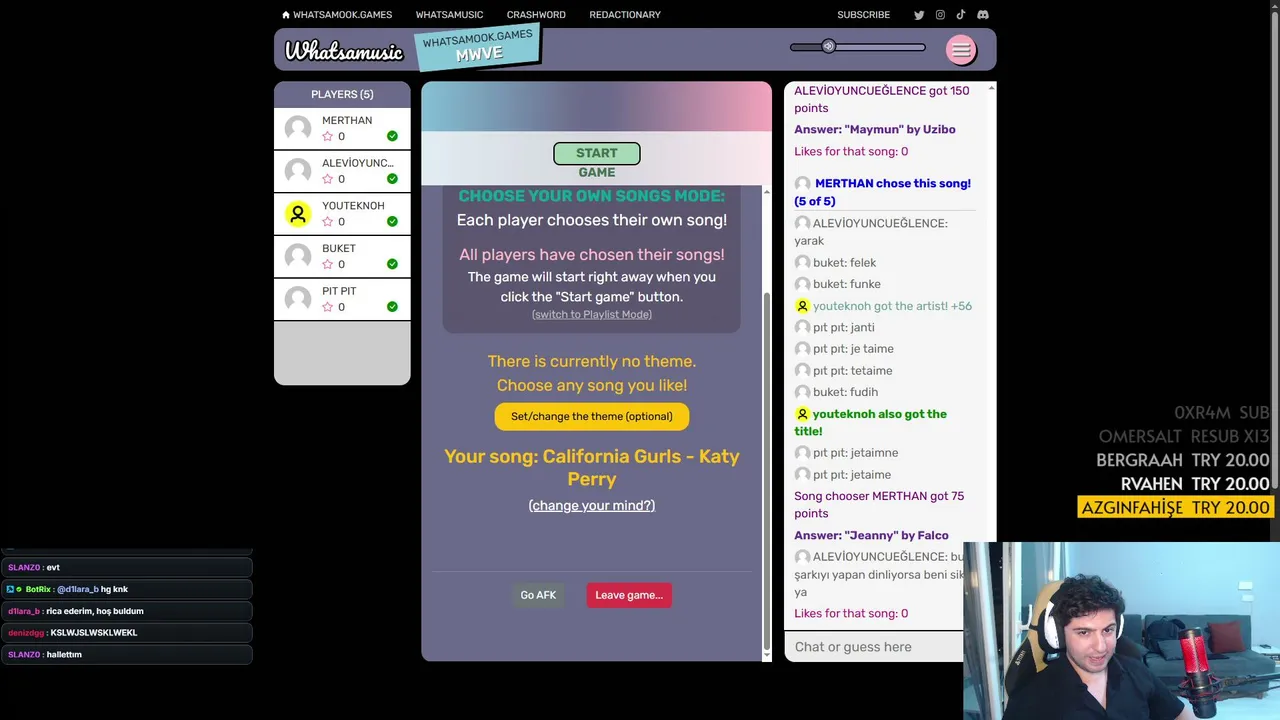Click the avatar beside "MERTHAN chose this song!"

[802, 184]
